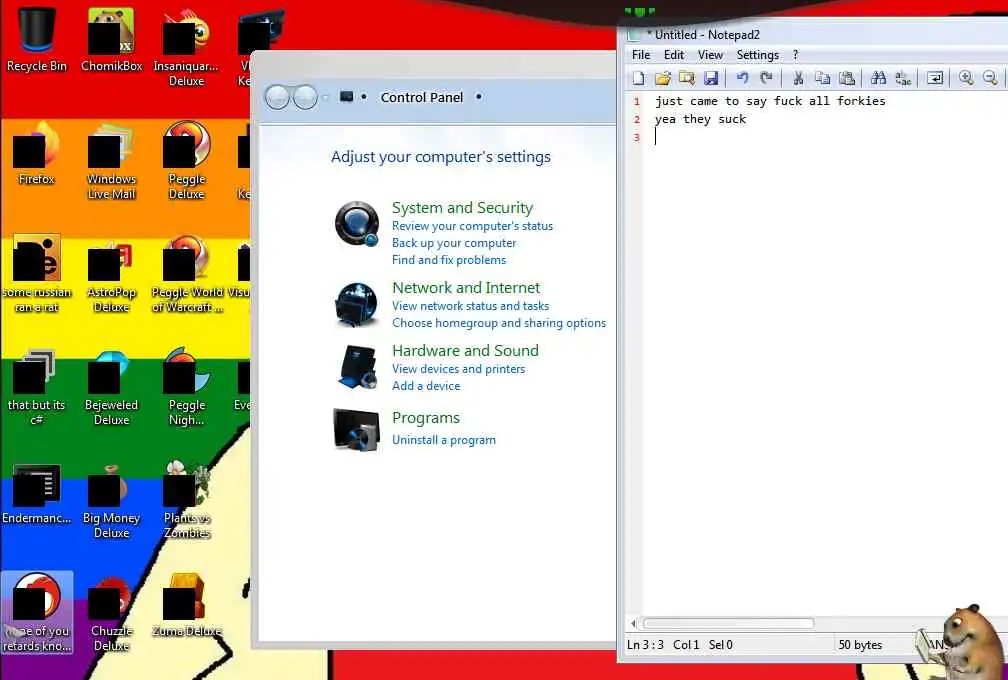Select the Windows Live Mail desktop icon

tap(111, 161)
